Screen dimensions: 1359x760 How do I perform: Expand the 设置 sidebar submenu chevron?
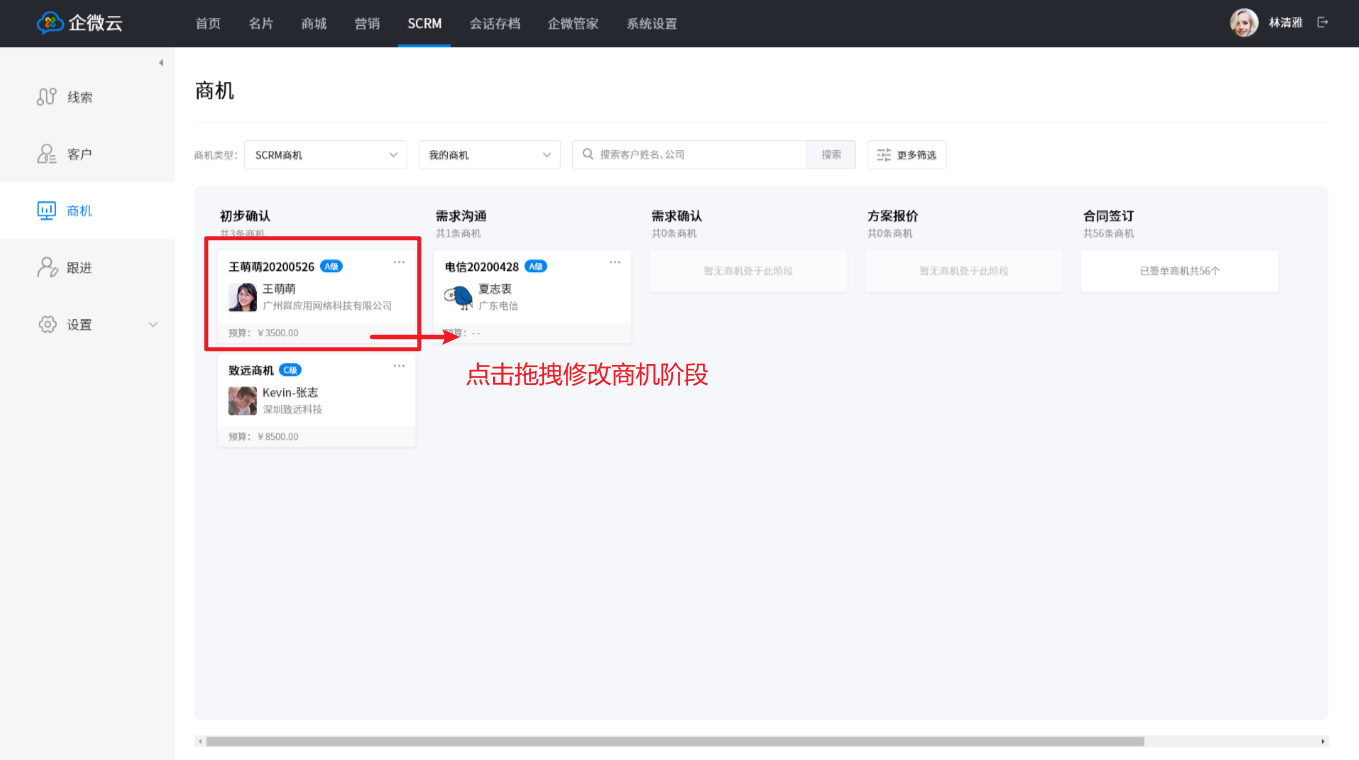(153, 325)
